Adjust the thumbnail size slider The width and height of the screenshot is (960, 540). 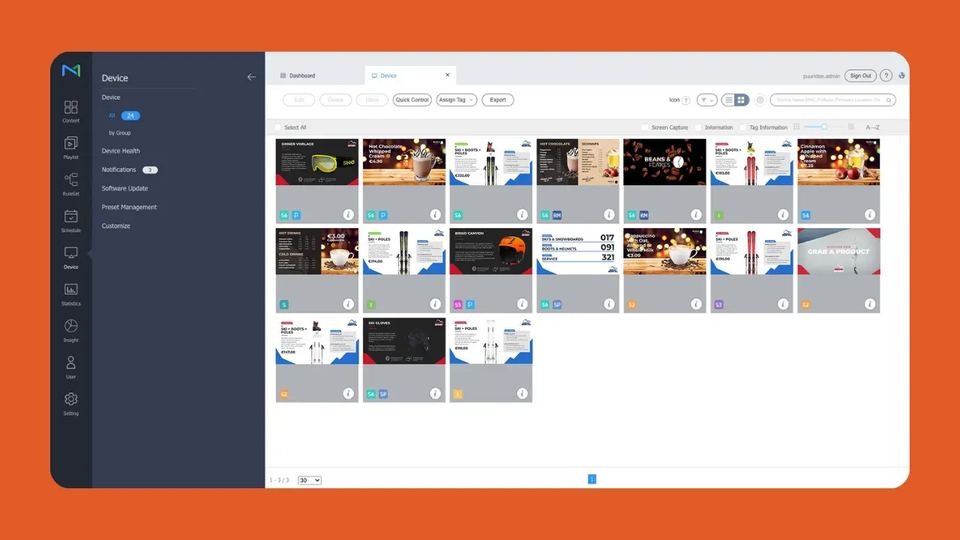point(823,127)
